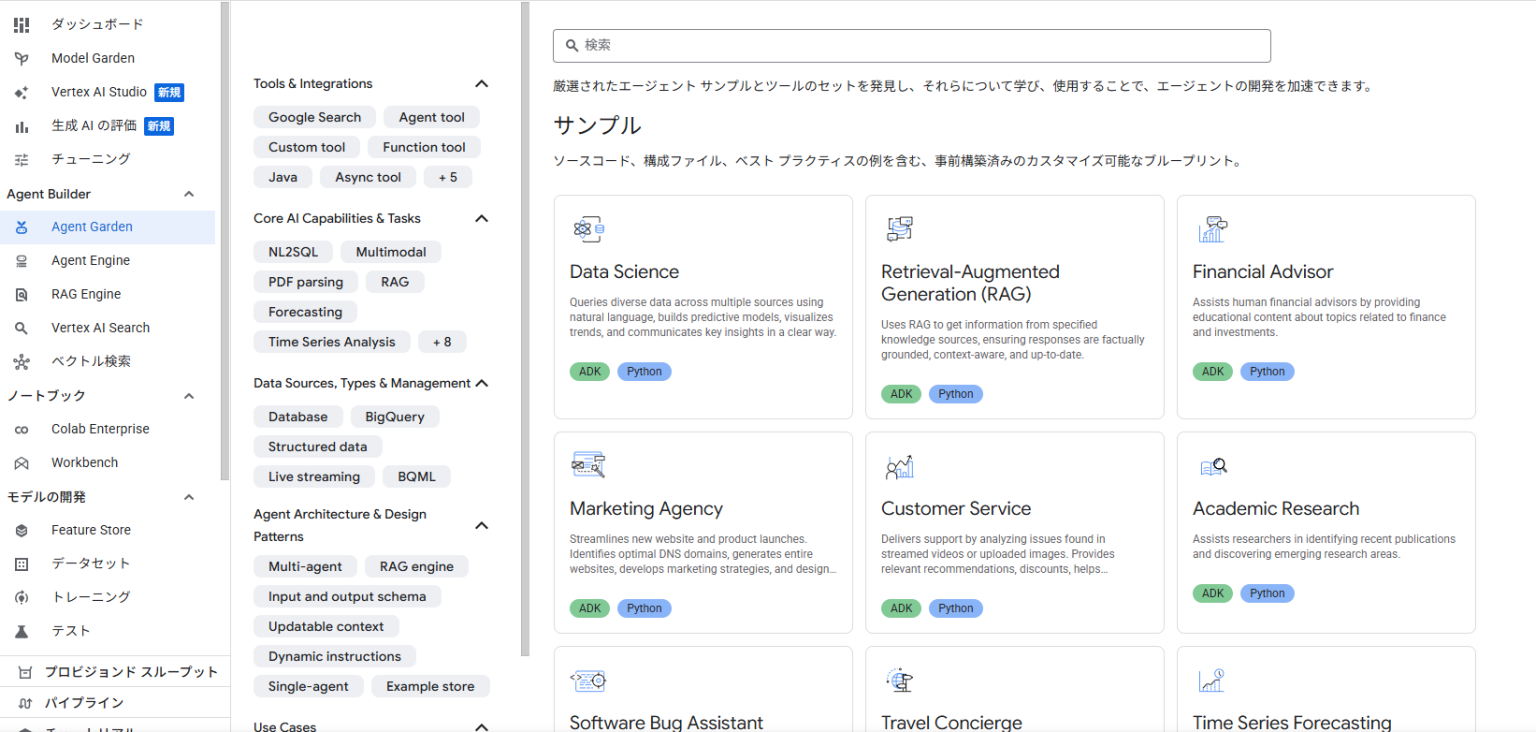Click the Colab Enterprise icon

pyautogui.click(x=21, y=429)
